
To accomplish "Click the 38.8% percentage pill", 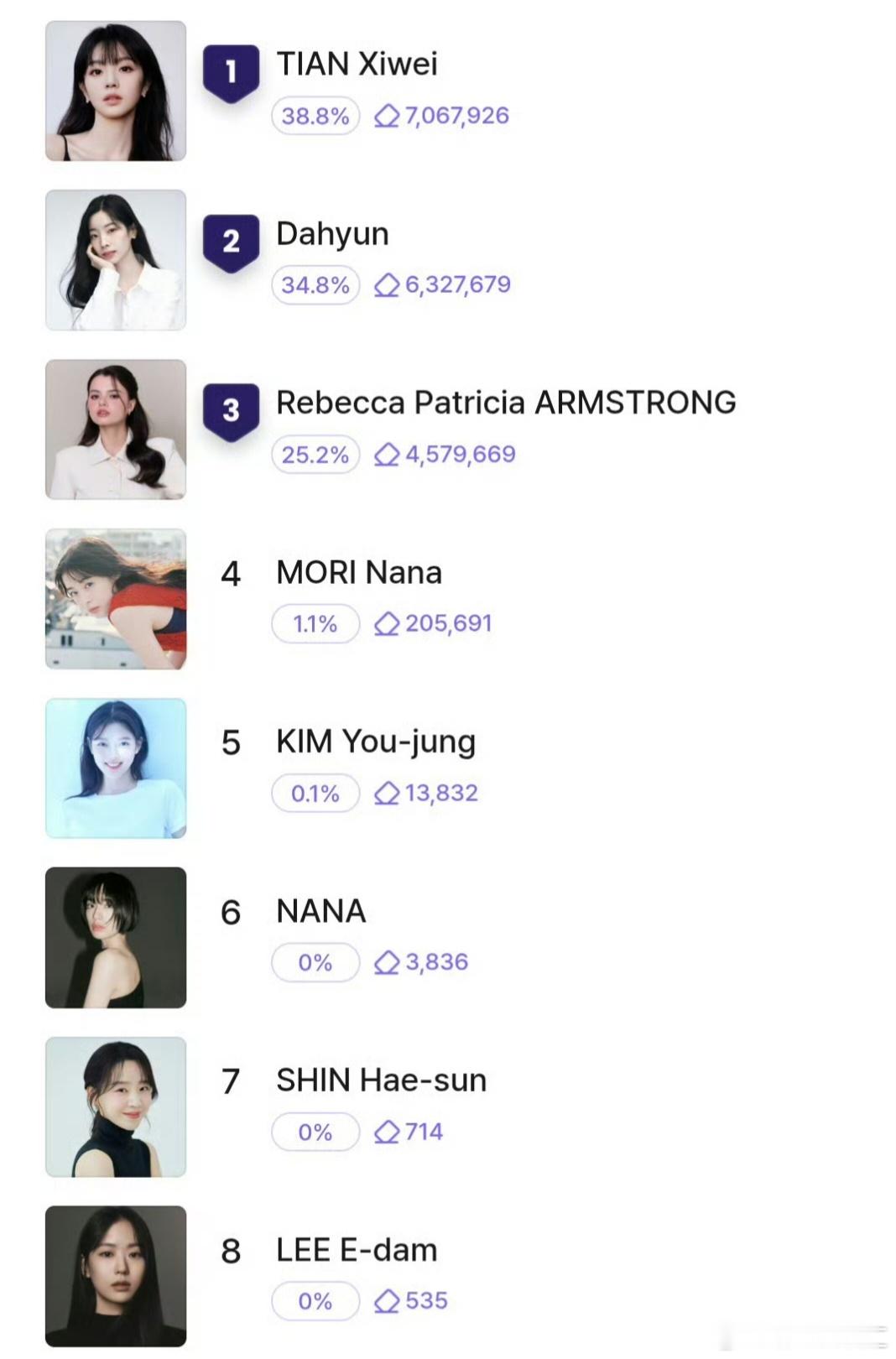I will pos(315,116).
